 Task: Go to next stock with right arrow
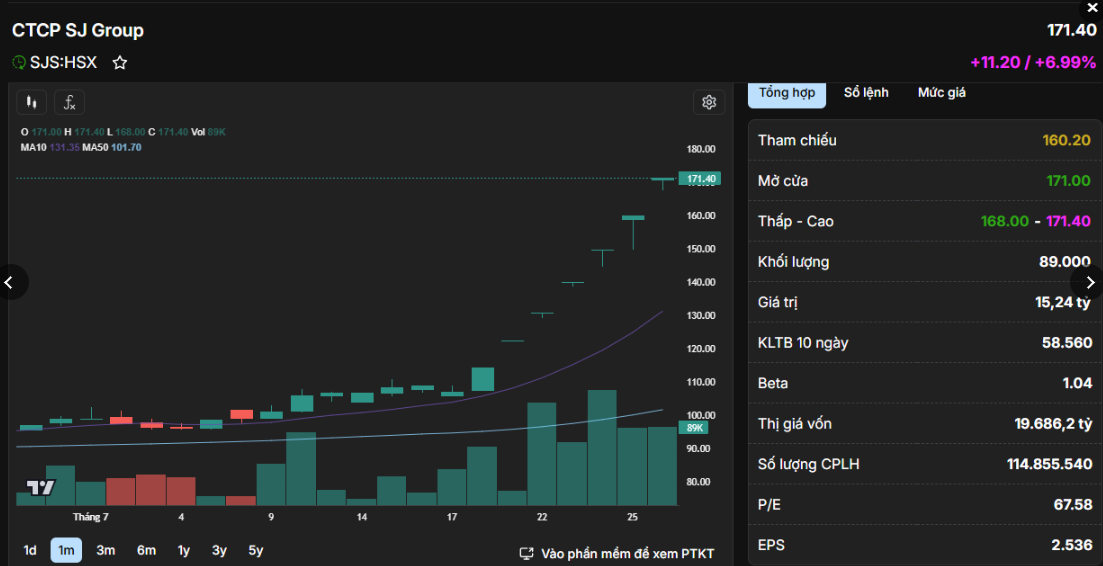[1090, 283]
